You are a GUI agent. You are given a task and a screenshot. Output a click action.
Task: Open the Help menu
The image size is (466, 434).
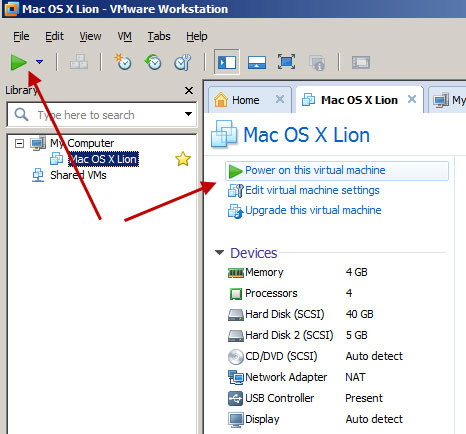click(x=197, y=36)
